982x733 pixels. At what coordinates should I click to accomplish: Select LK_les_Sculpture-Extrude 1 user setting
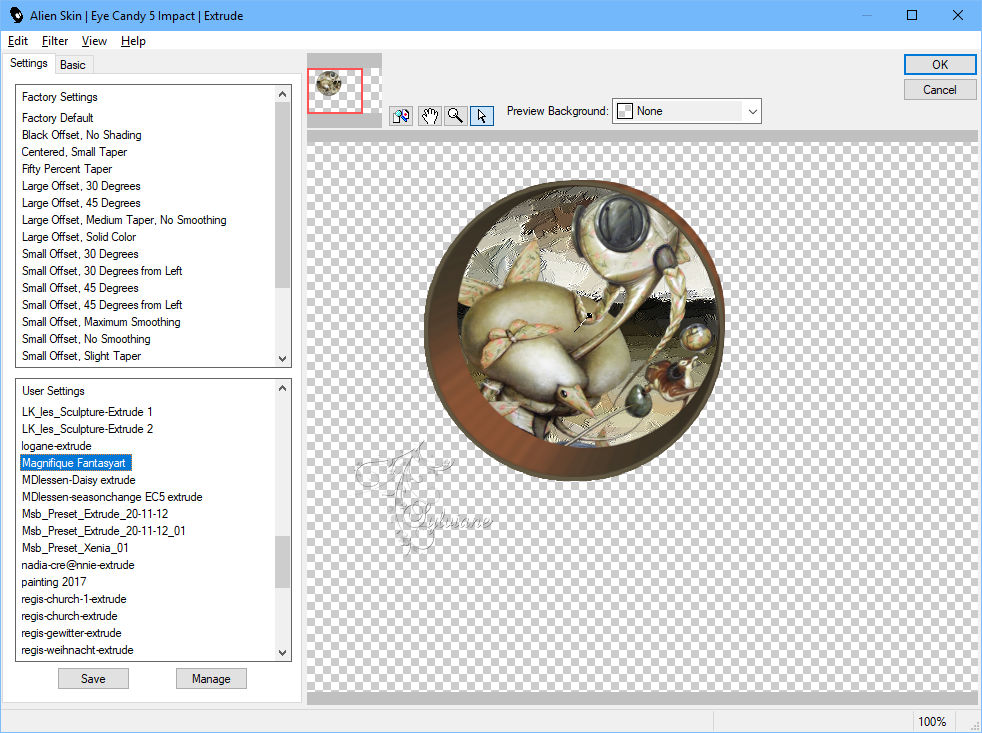[87, 412]
